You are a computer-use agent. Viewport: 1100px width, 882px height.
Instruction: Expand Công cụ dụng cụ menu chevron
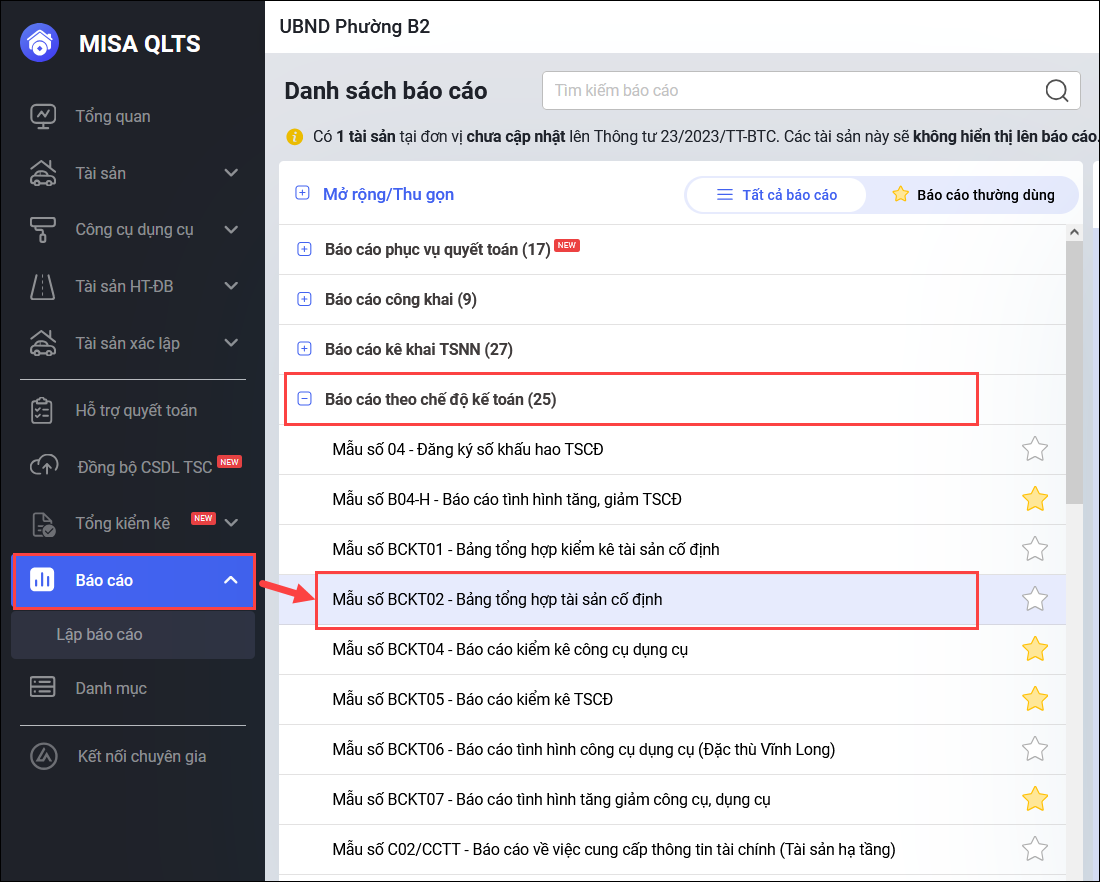pos(231,229)
